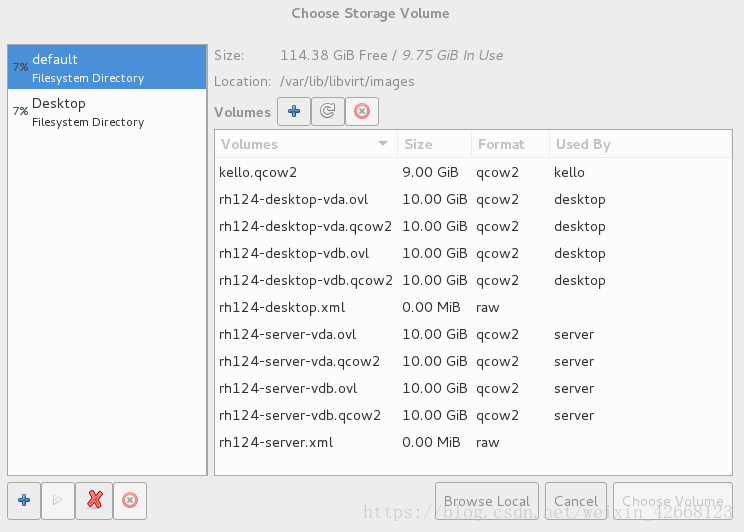
Task: Refresh the volume list
Action: (x=327, y=112)
